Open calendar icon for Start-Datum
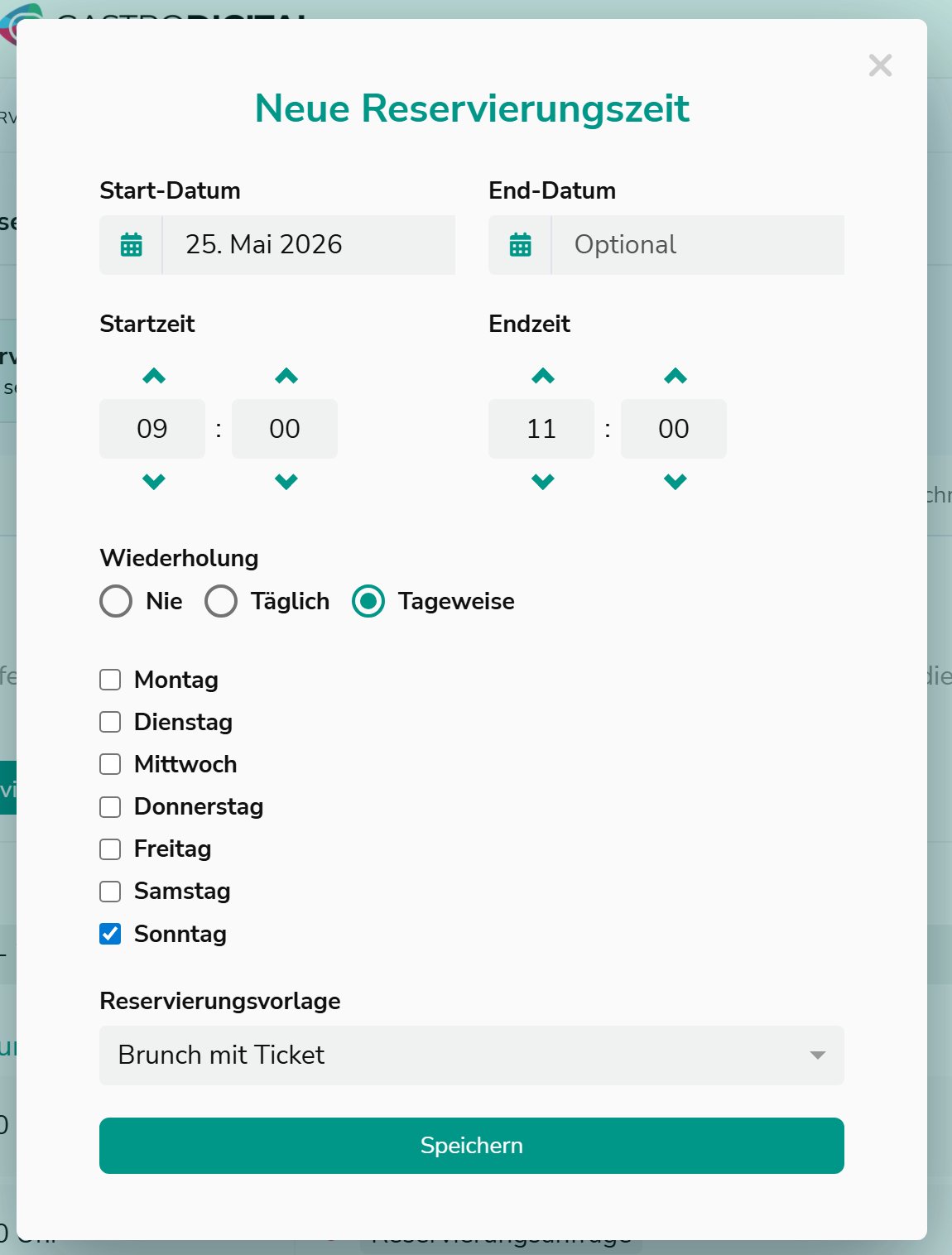This screenshot has height=1255, width=952. click(132, 245)
